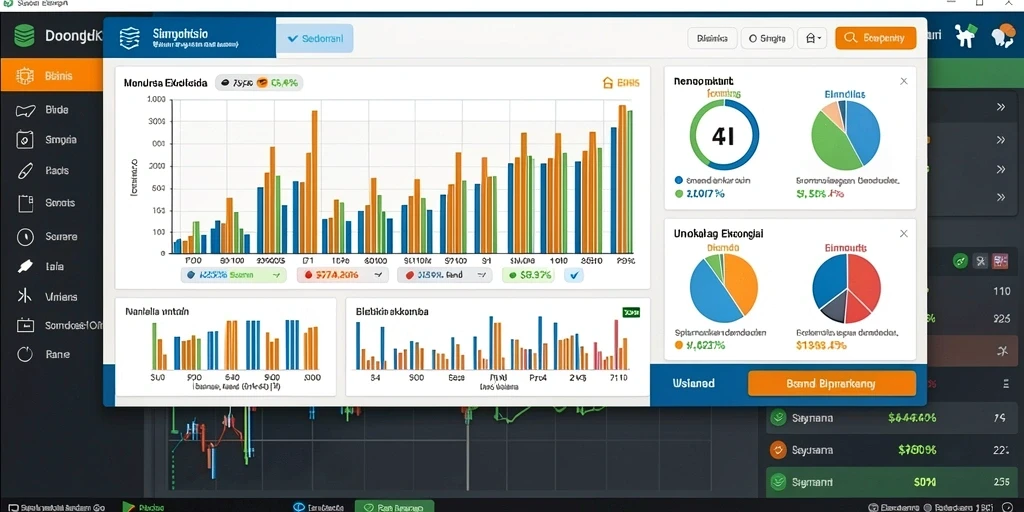Select the calendar icon beside Smgria
This screenshot has width=1024, height=512.
pos(24,139)
